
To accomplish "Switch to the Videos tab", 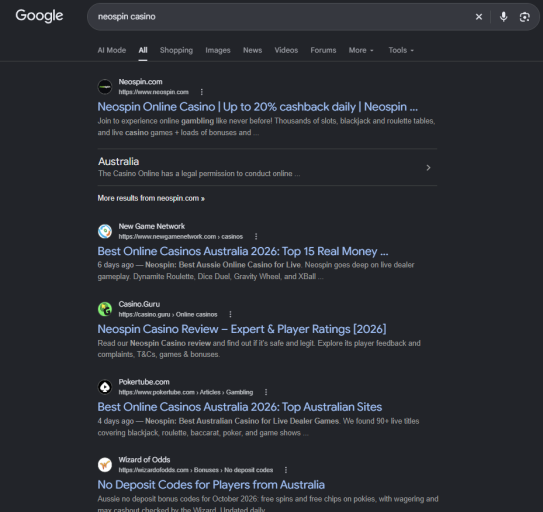I will pyautogui.click(x=286, y=50).
